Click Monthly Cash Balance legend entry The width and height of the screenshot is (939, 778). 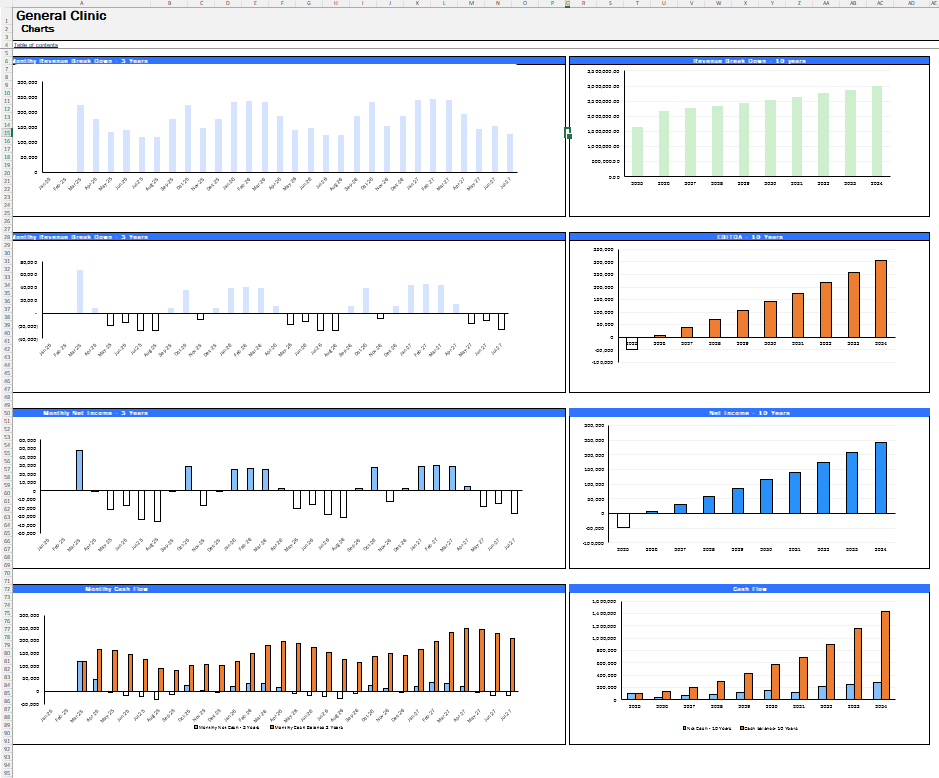click(306, 727)
